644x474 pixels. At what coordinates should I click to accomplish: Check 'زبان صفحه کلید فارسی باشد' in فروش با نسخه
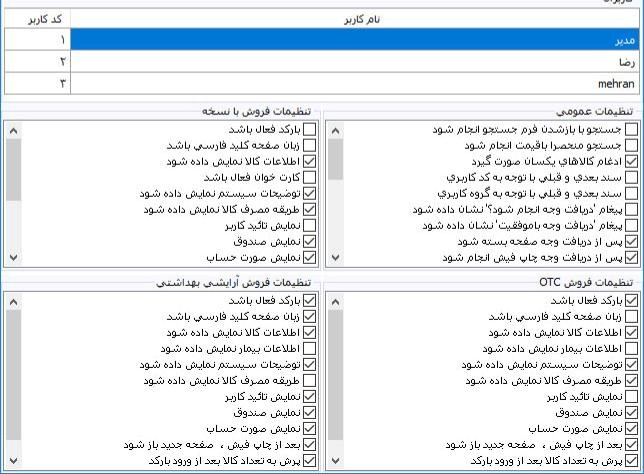tap(309, 145)
